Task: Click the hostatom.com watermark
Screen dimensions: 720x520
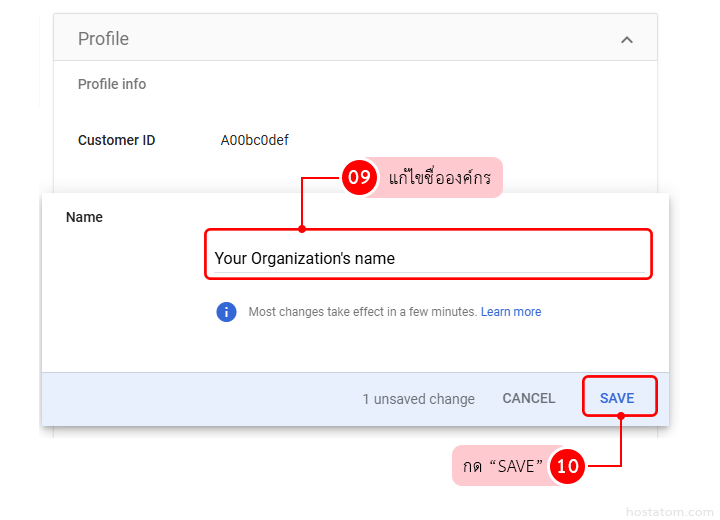Action: (x=669, y=511)
